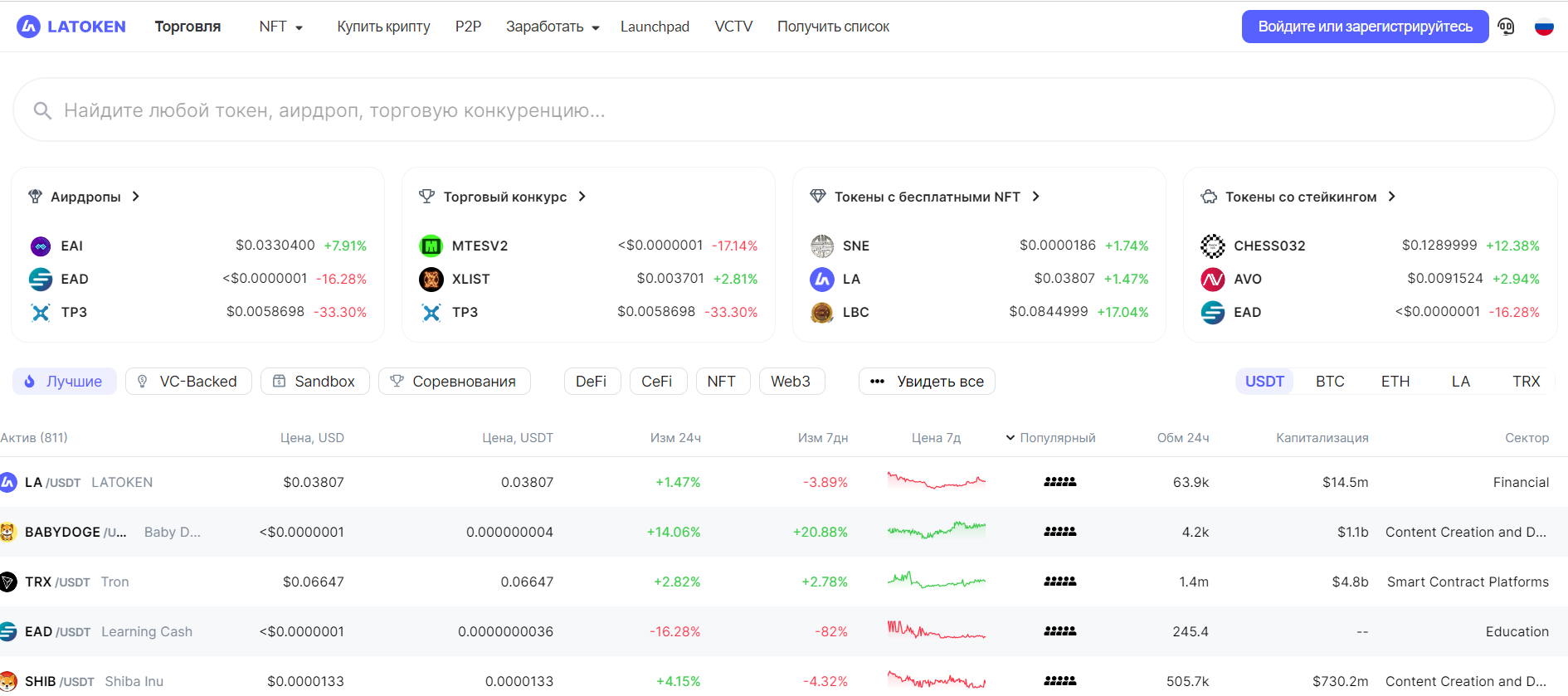This screenshot has width=1568, height=696.
Task: Sort by Капитализация column
Action: point(1322,437)
